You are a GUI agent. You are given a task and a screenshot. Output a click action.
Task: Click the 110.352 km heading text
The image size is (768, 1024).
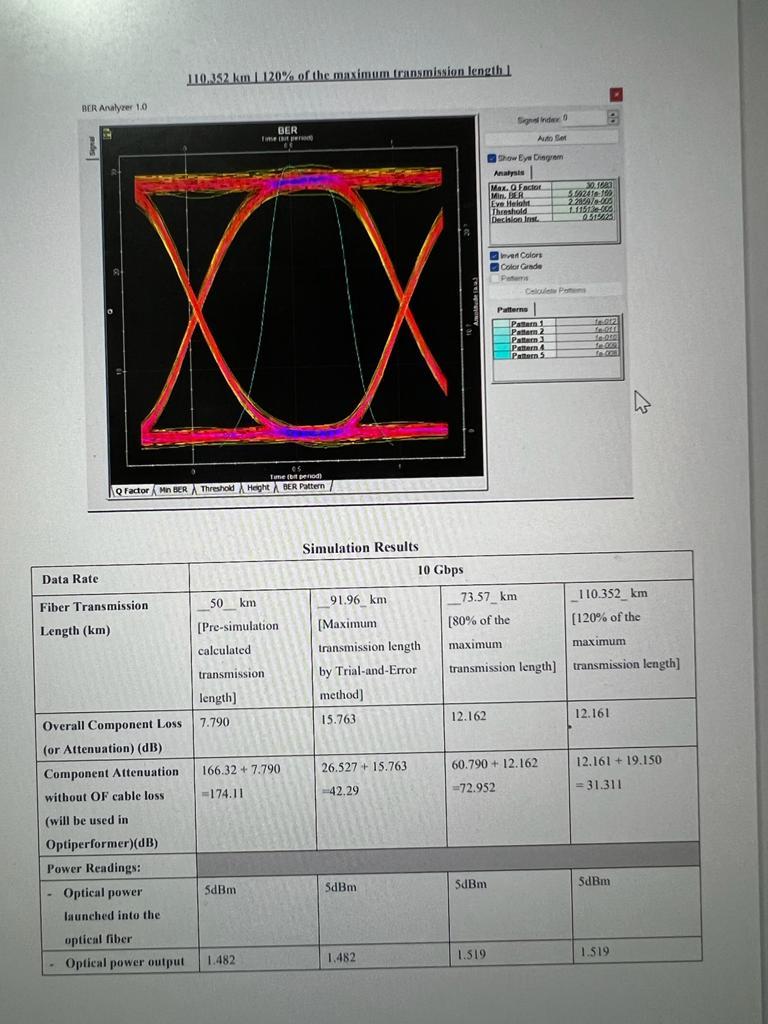click(x=349, y=73)
